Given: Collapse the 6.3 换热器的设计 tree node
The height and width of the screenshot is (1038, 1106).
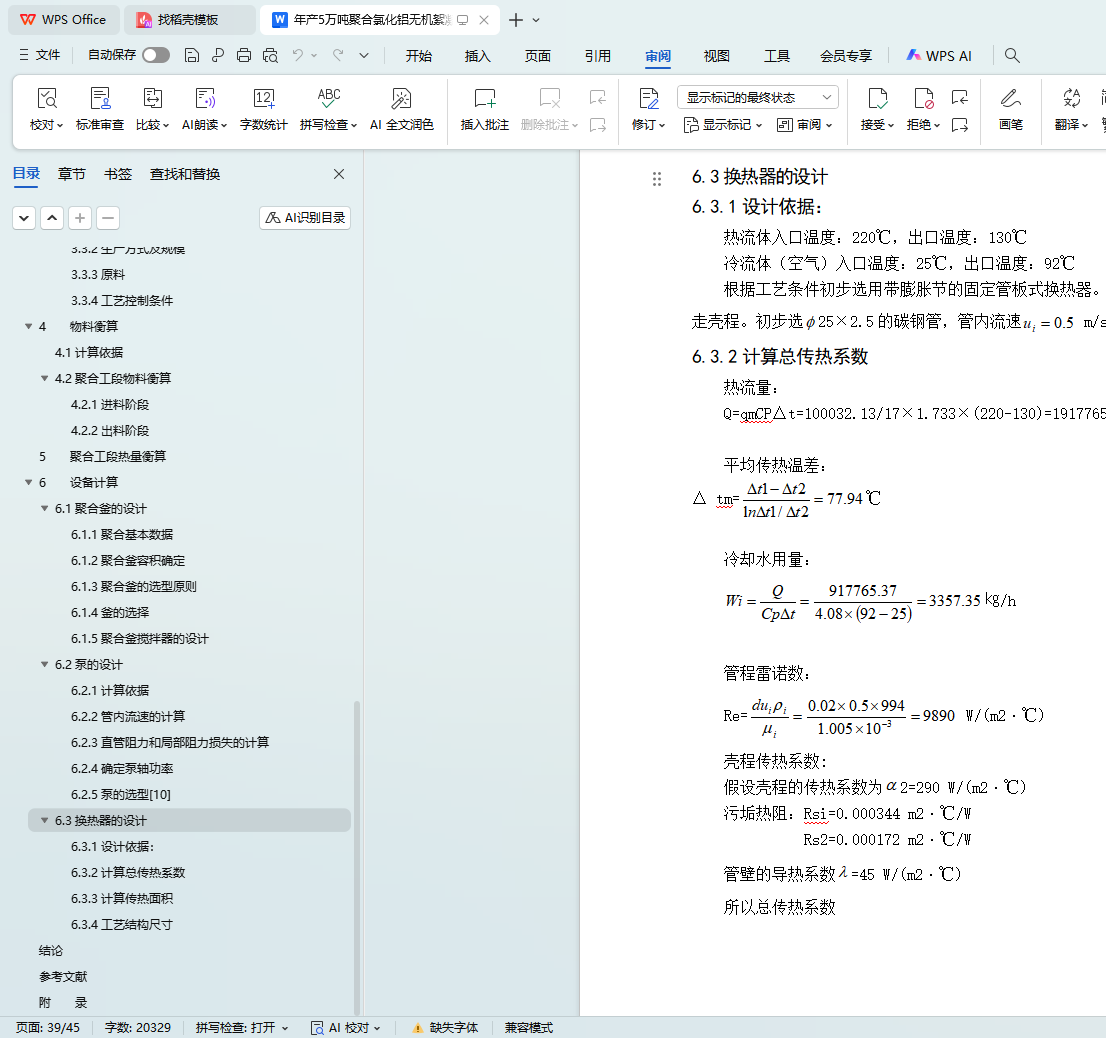Looking at the screenshot, I should (x=44, y=821).
